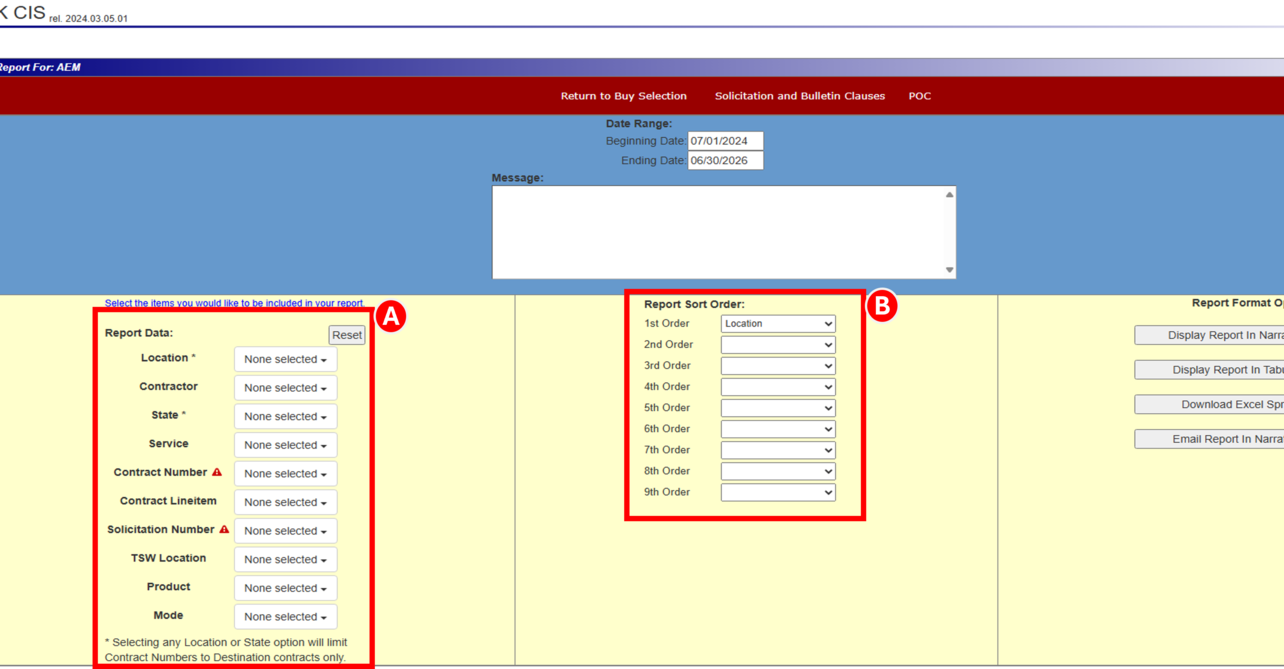
Task: Open the State multiselect dropdown
Action: 285,416
